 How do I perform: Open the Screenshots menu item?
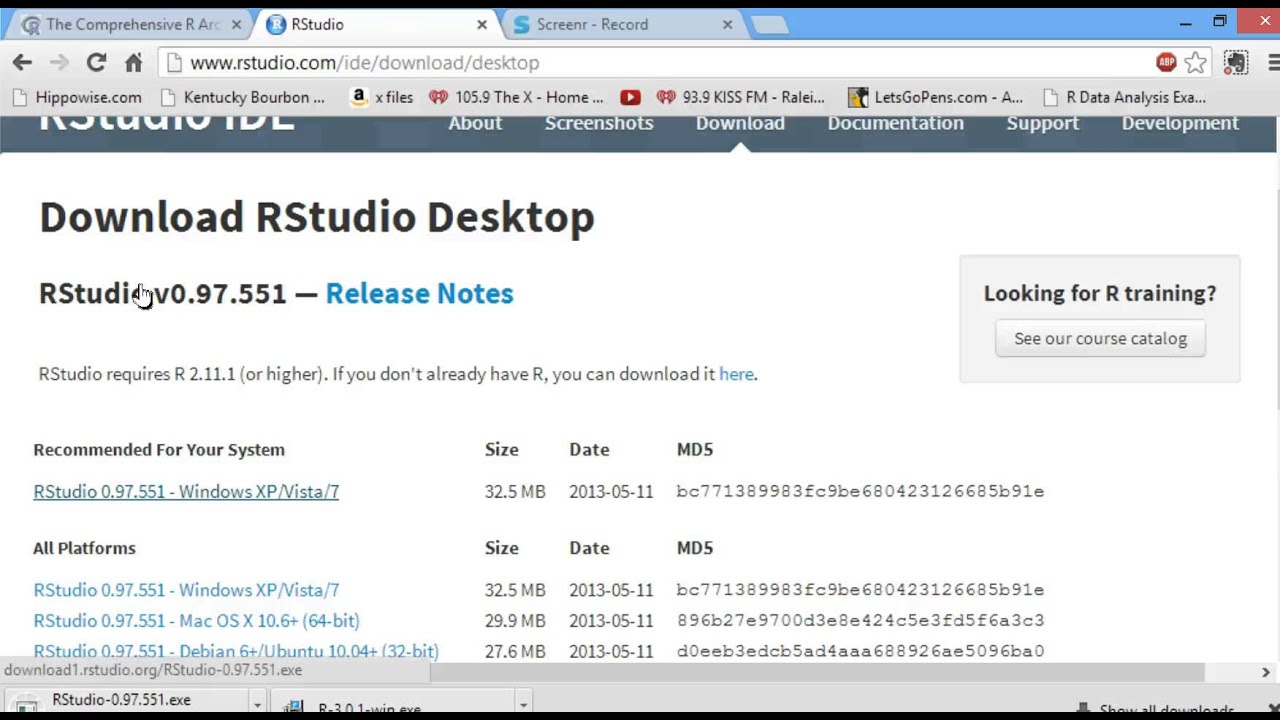599,123
